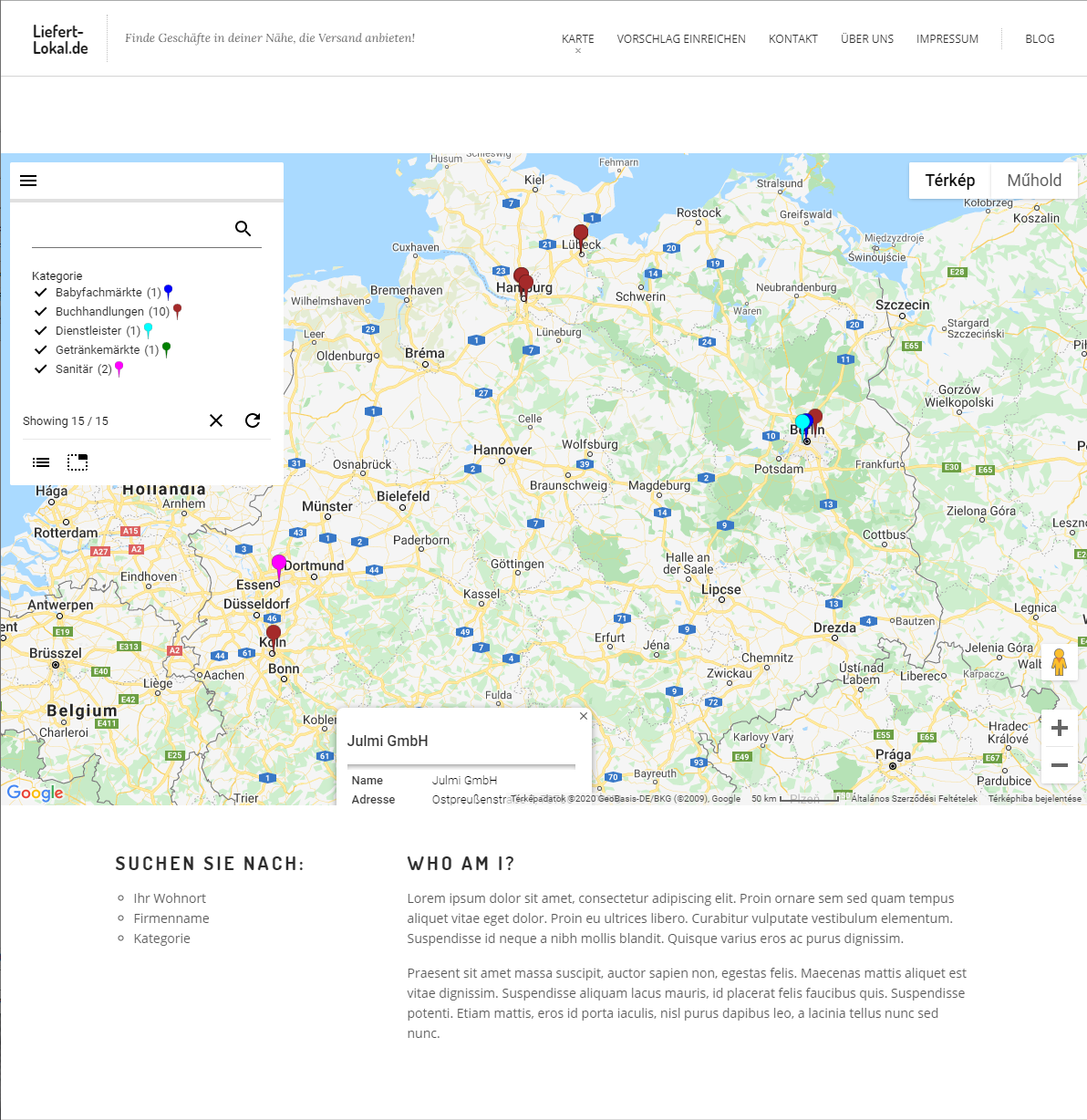Viewport: 1087px width, 1120px height.
Task: Click Általános Szerződési Feltételek link
Action: pyautogui.click(x=914, y=799)
